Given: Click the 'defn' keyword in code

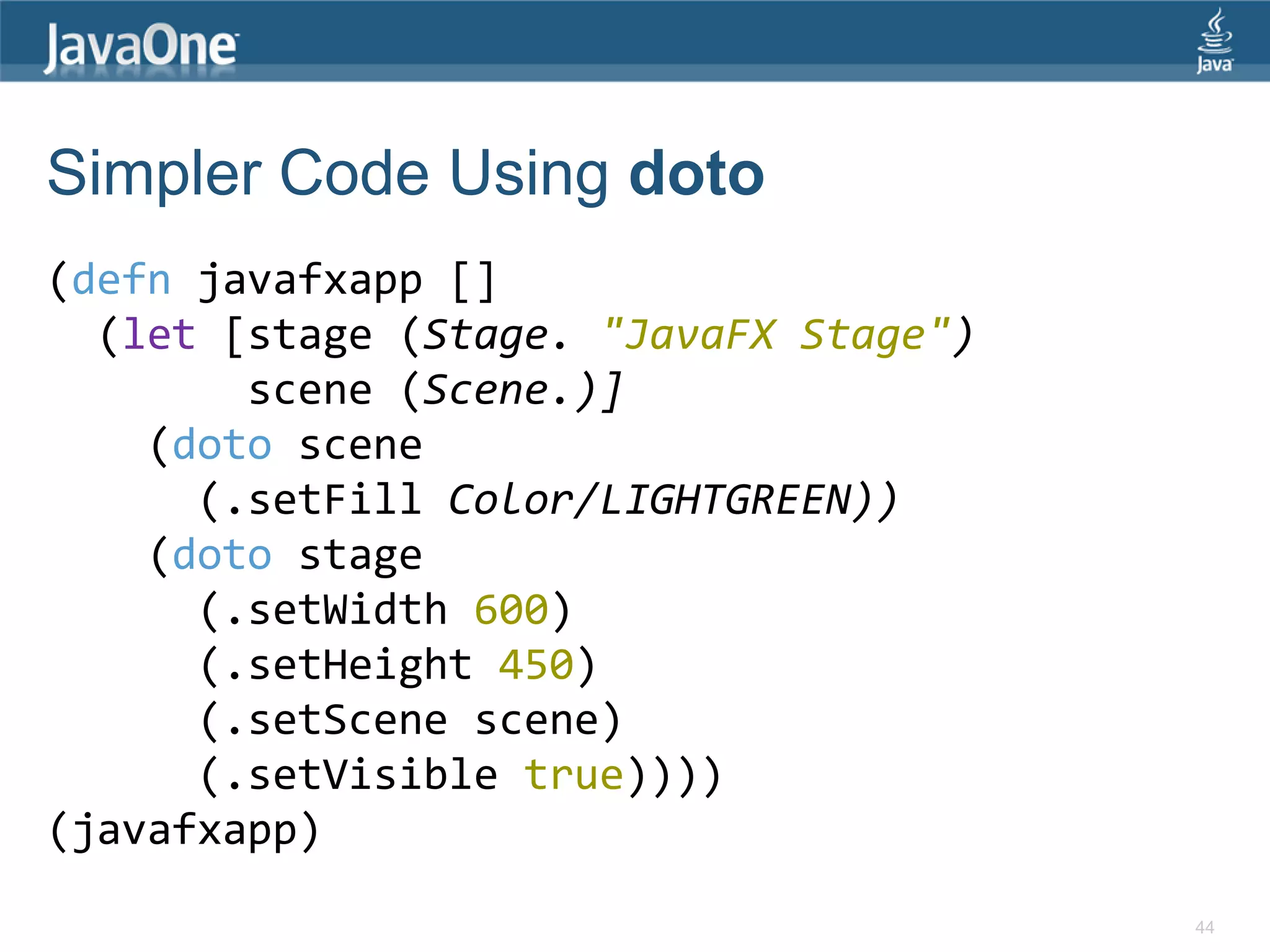Looking at the screenshot, I should click(122, 280).
